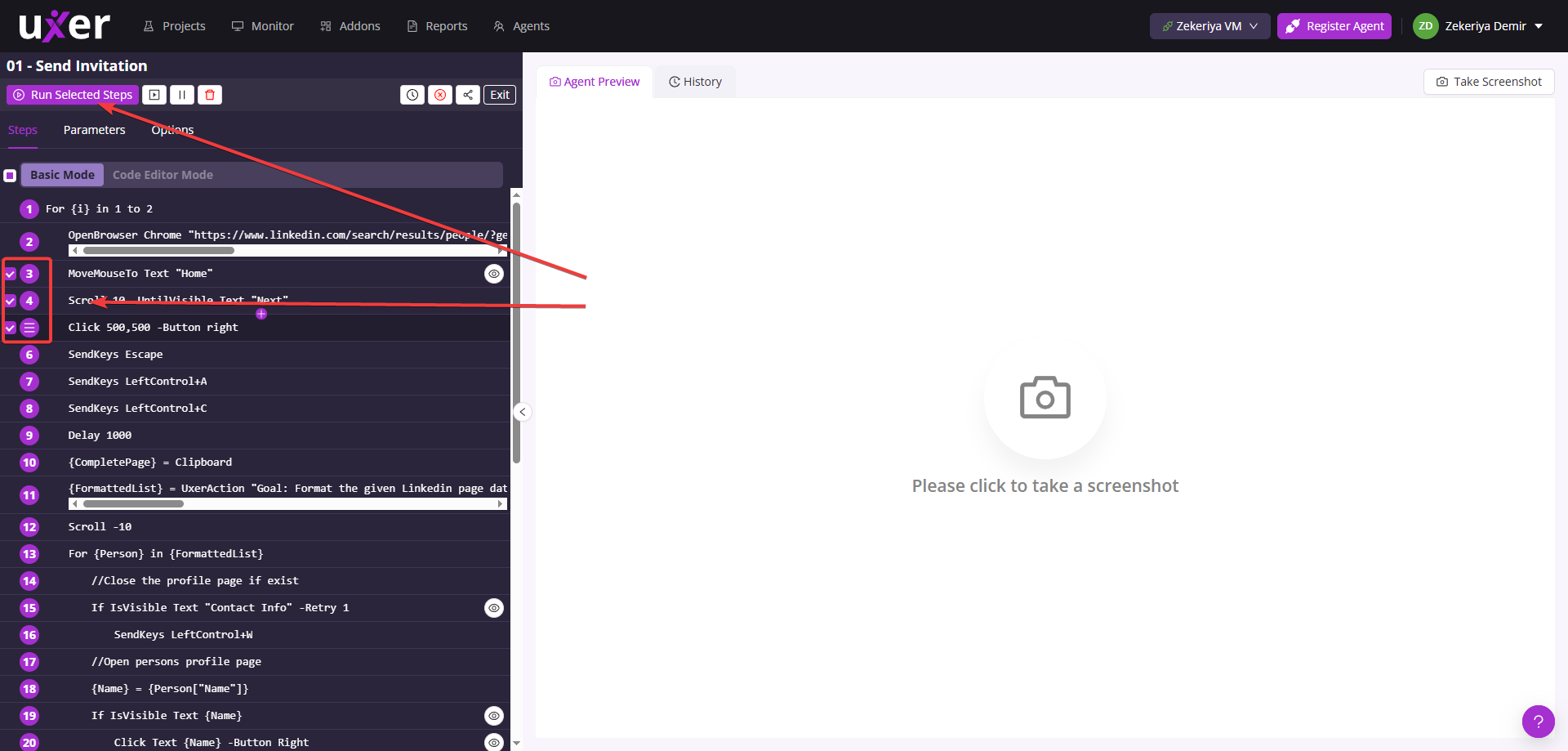Select the SendKeys Escape step
1568x751 pixels.
(x=255, y=355)
